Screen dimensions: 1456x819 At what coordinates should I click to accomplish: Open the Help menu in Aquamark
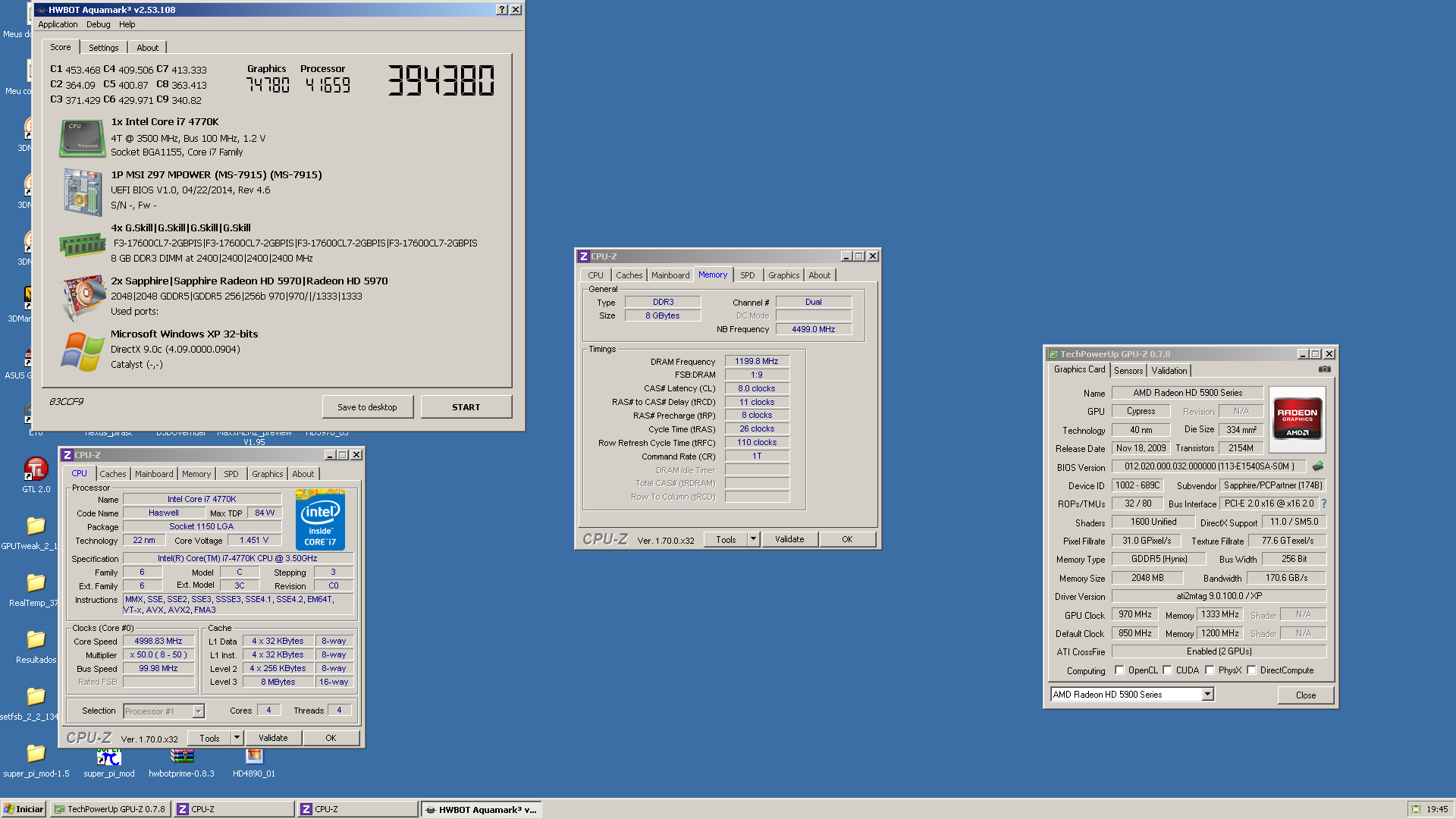[127, 24]
